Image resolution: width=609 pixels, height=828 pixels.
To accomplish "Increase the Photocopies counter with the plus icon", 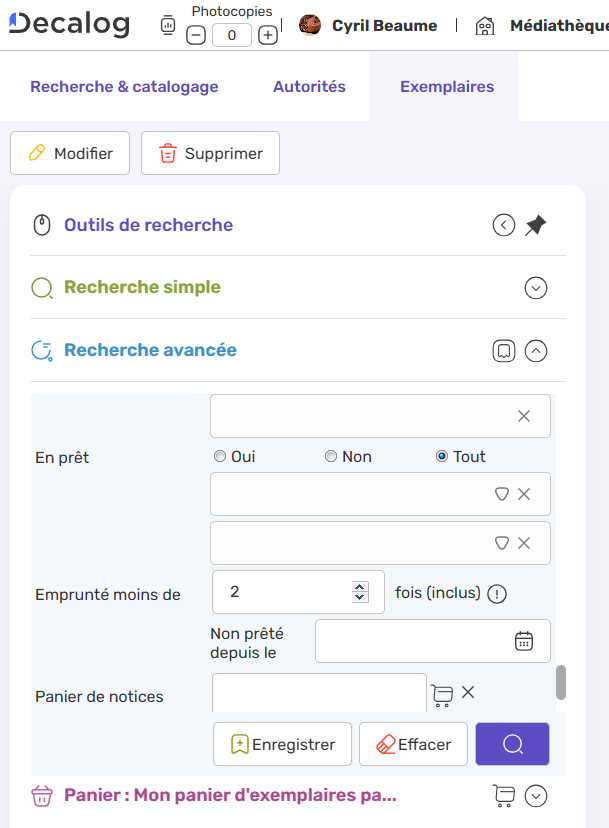I will pyautogui.click(x=267, y=34).
